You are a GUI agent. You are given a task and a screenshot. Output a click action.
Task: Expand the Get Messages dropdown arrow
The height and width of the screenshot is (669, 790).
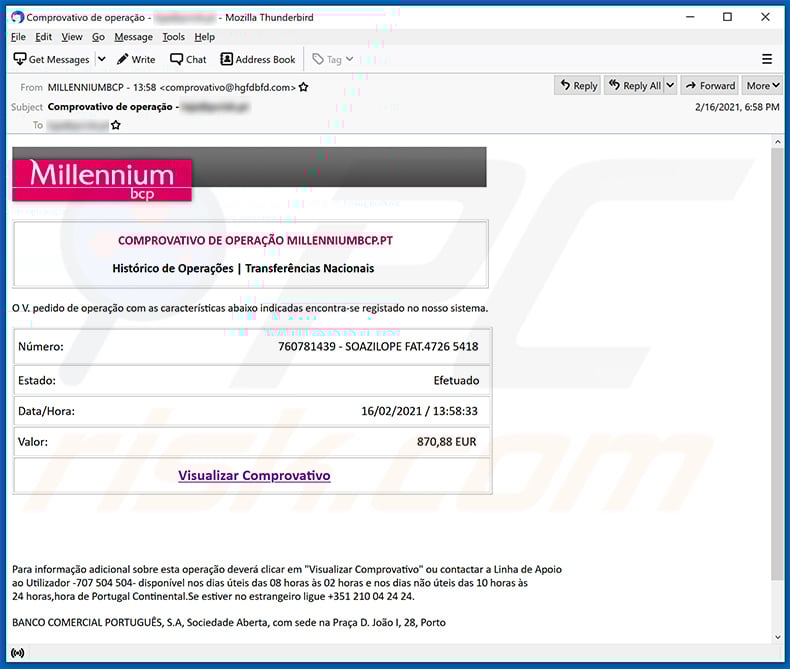coord(101,59)
